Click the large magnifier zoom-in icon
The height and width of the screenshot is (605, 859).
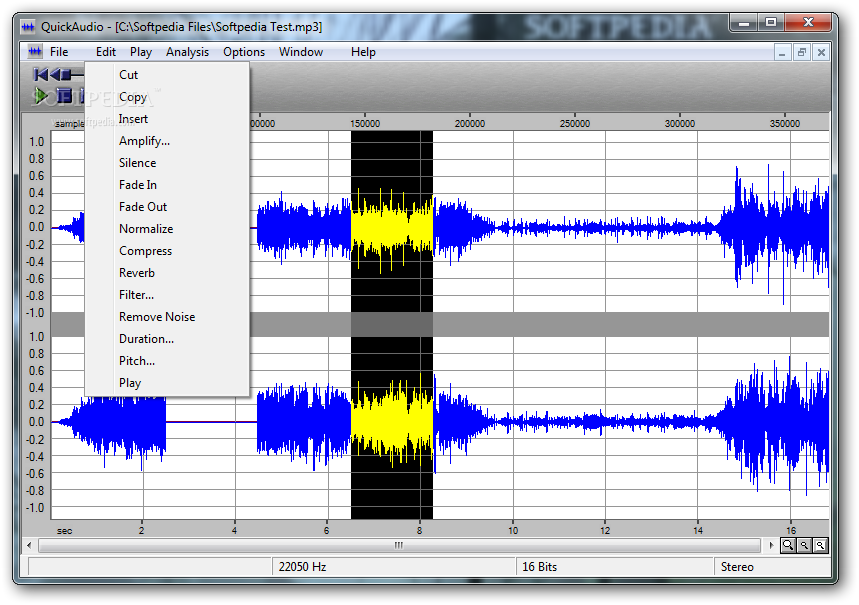[x=788, y=545]
